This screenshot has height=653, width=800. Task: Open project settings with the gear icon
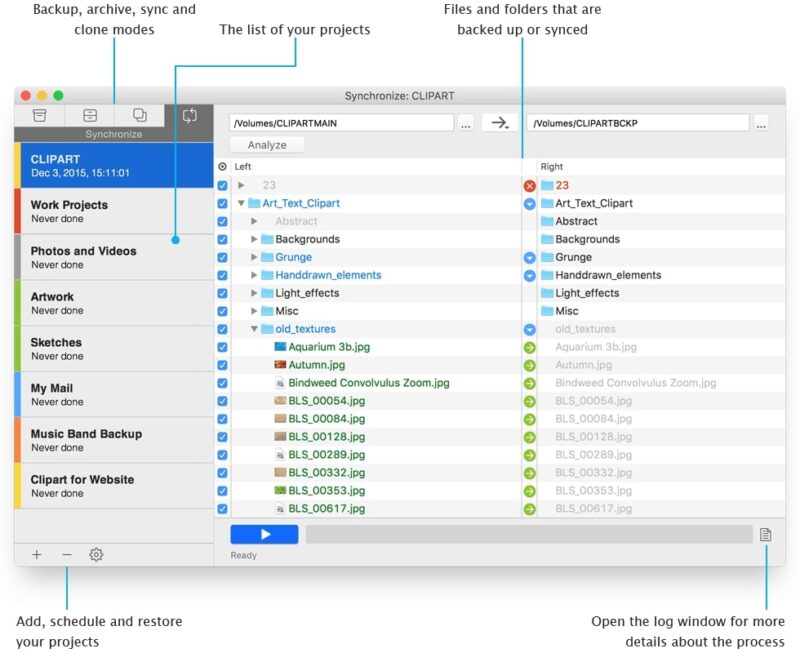click(x=96, y=554)
